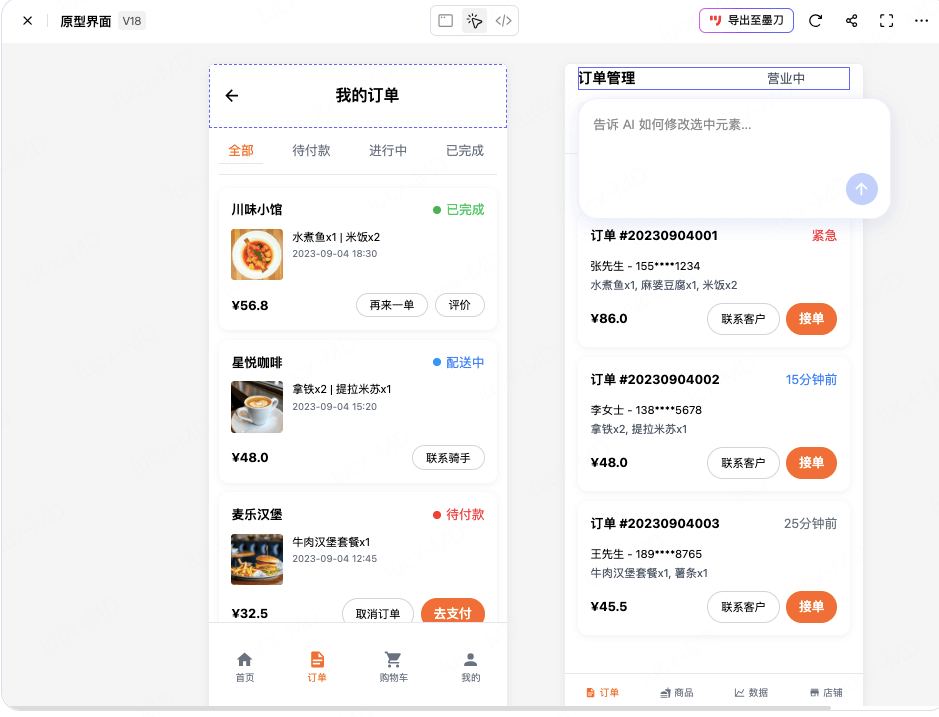Viewport: 939px width, 717px height.
Task: Click 去支付 on 麦乐汉堡 order
Action: [x=453, y=612]
